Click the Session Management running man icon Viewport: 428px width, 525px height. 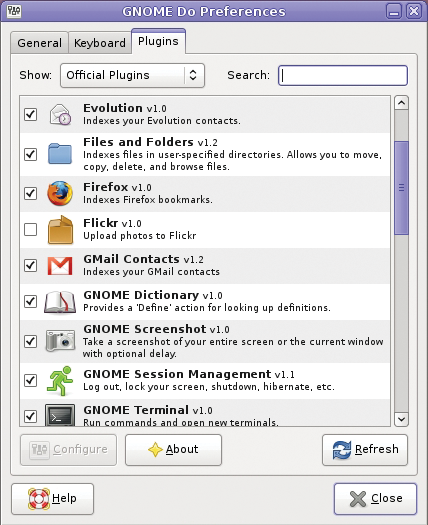tap(60, 381)
